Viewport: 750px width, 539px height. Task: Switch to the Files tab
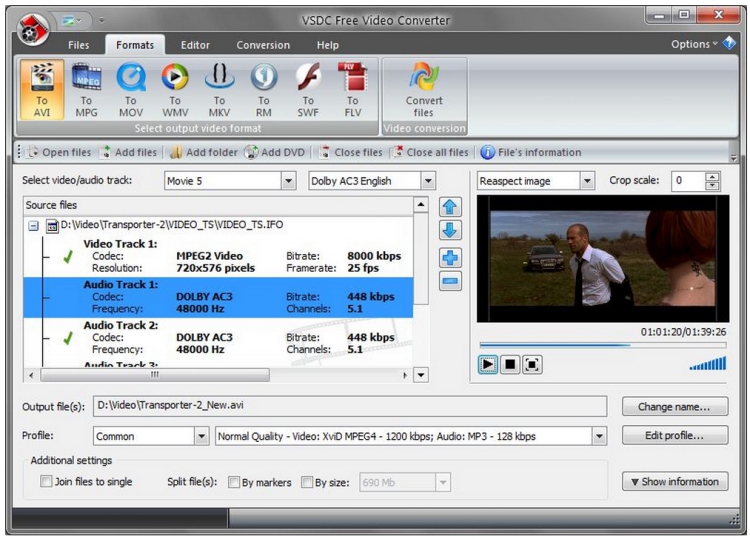click(78, 45)
